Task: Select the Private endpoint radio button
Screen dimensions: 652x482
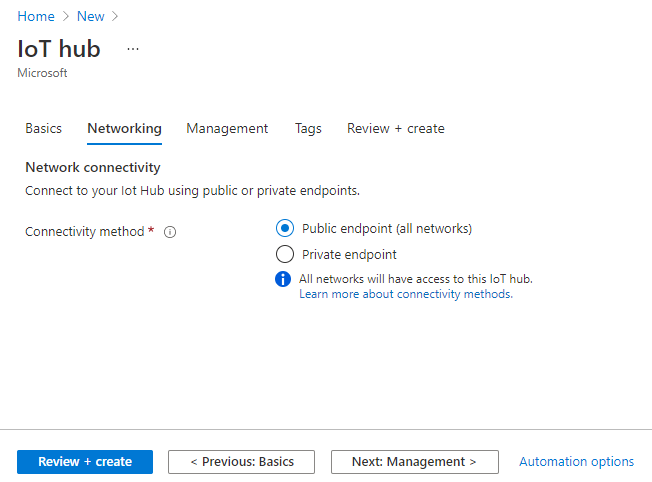Action: 285,254
